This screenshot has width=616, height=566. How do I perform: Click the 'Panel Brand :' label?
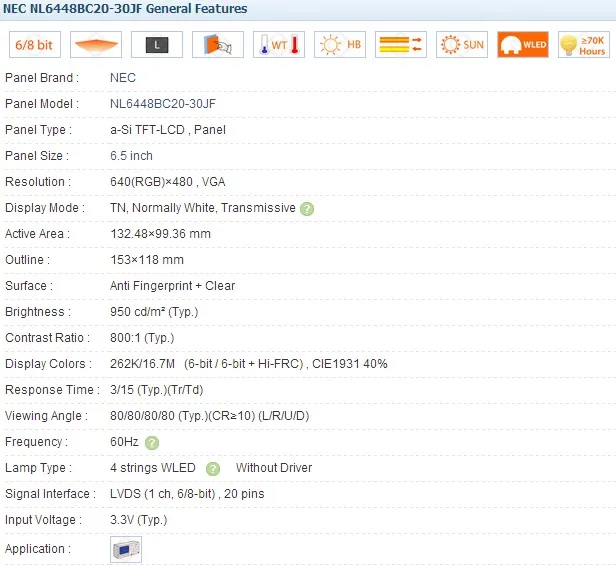coord(42,78)
